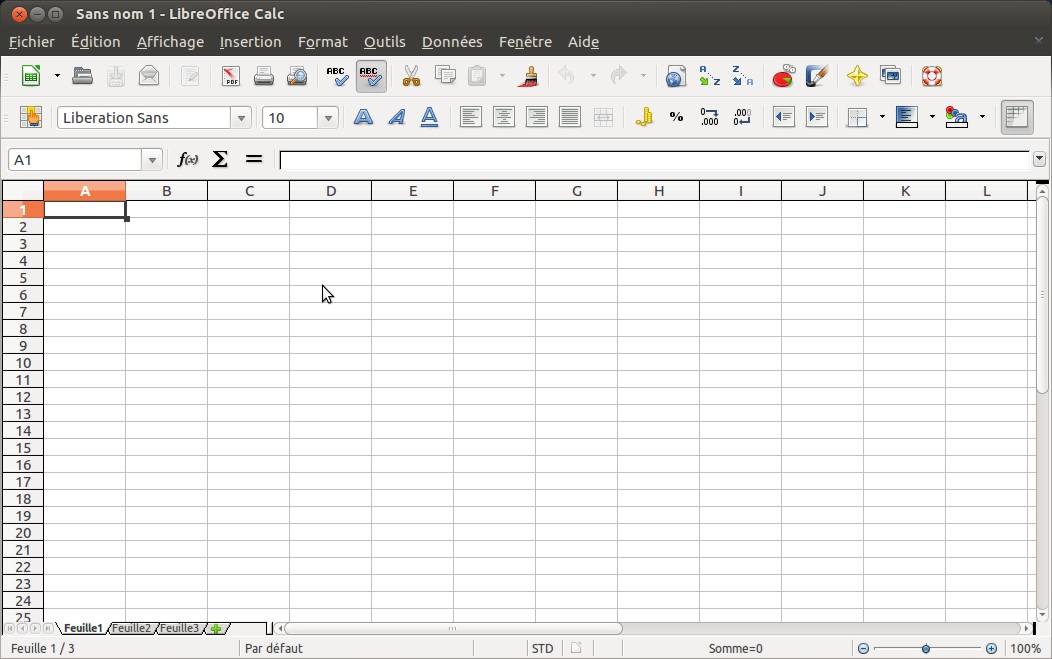Click the Redo arrow
Viewport: 1052px width, 659px height.
[x=619, y=76]
